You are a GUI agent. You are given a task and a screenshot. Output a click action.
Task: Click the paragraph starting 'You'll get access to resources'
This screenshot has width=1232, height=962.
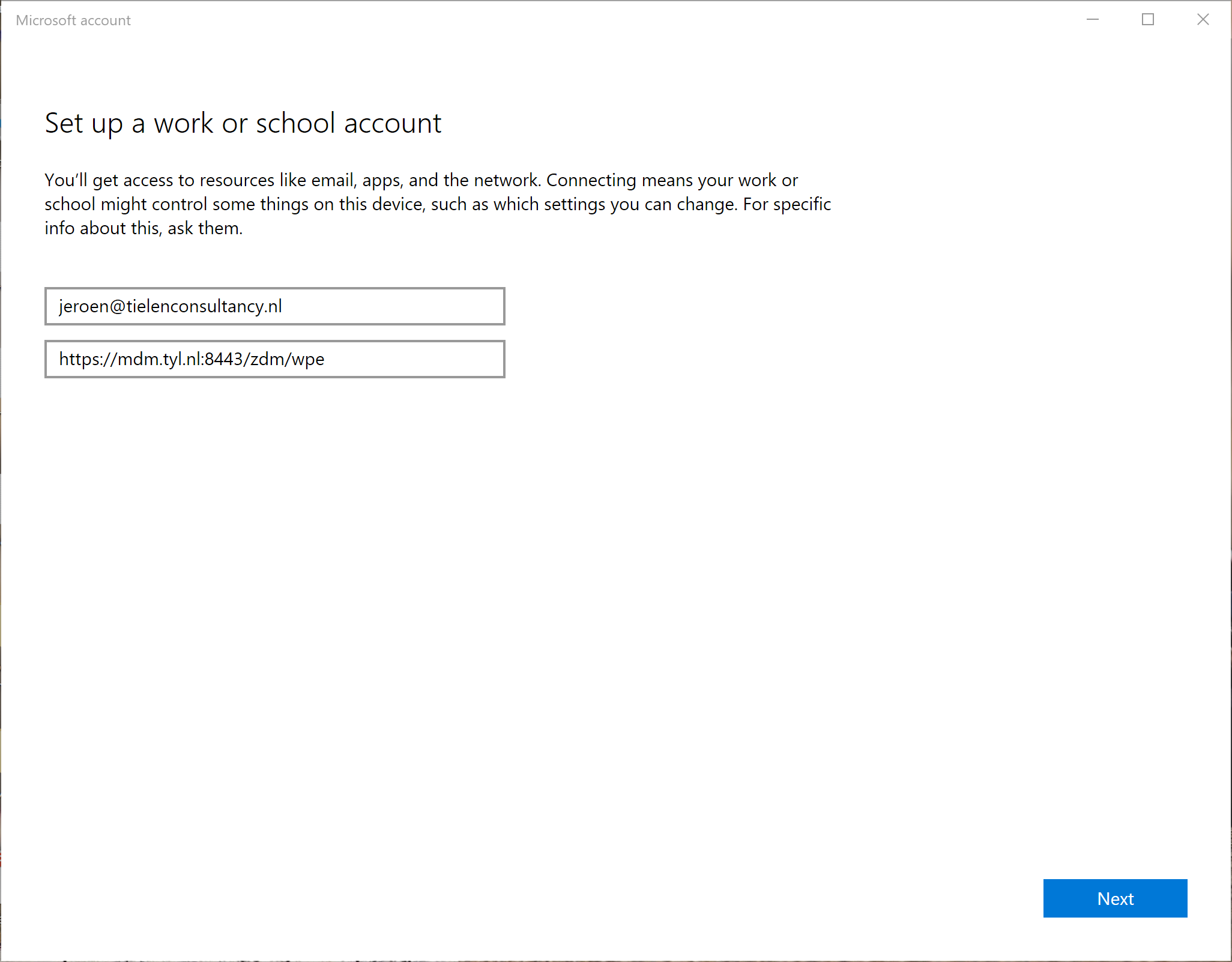click(x=438, y=204)
